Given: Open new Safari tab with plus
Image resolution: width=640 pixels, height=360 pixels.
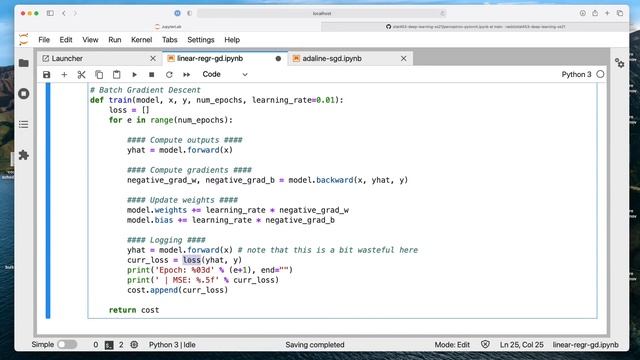Looking at the screenshot, I should pos(607,13).
